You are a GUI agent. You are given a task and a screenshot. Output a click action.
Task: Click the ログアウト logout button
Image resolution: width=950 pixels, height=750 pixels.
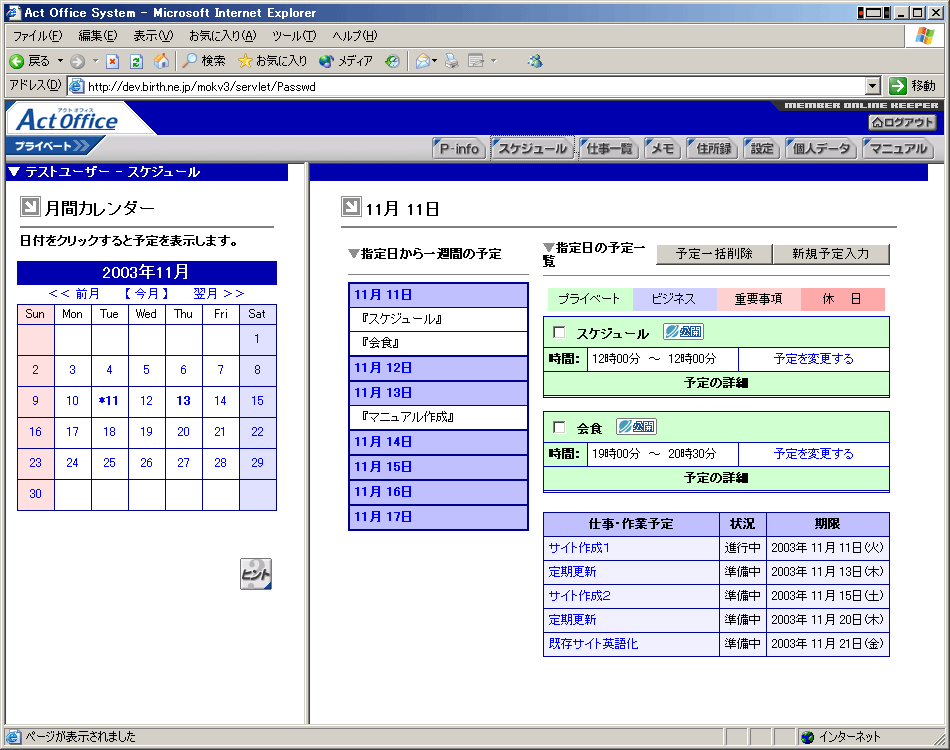pyautogui.click(x=903, y=122)
